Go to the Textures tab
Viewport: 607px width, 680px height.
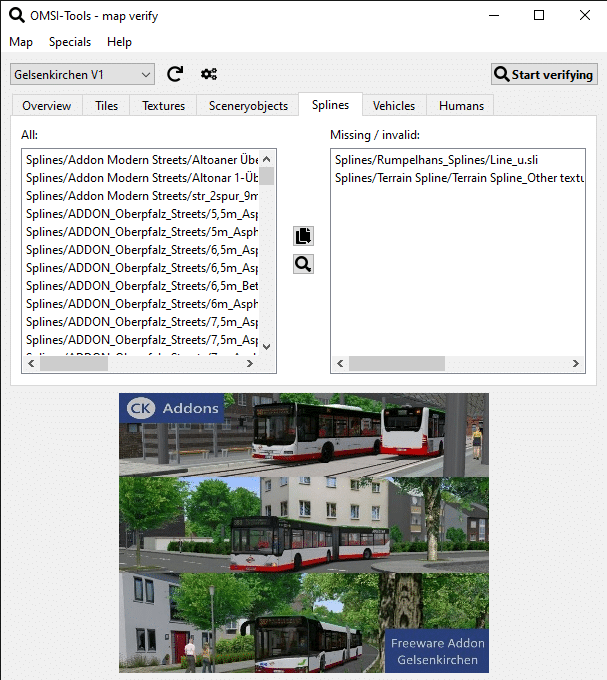(x=163, y=105)
